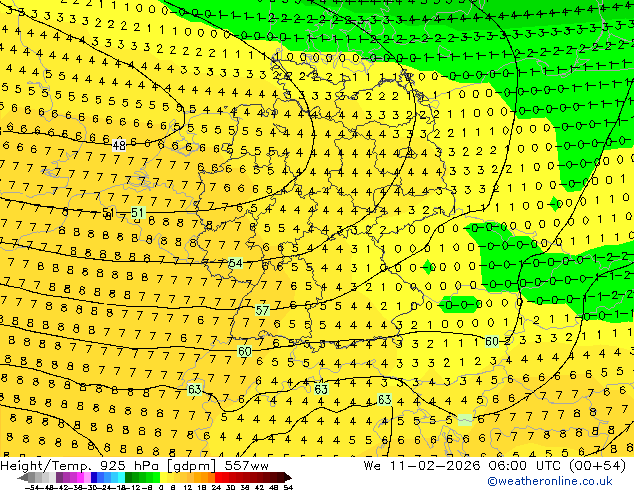This screenshot has height=490, width=634.
Task: Click the bright red swatch above 24
Action: pos(218,478)
